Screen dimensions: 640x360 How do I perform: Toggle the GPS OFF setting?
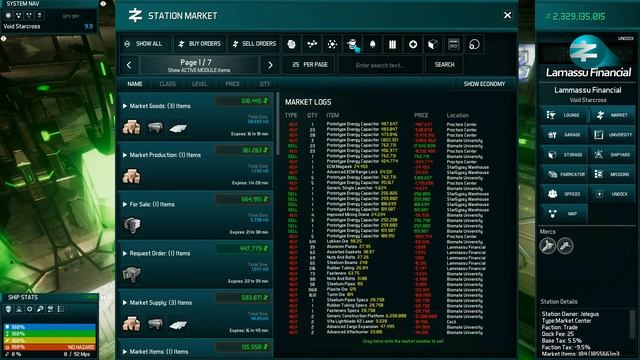(71, 16)
